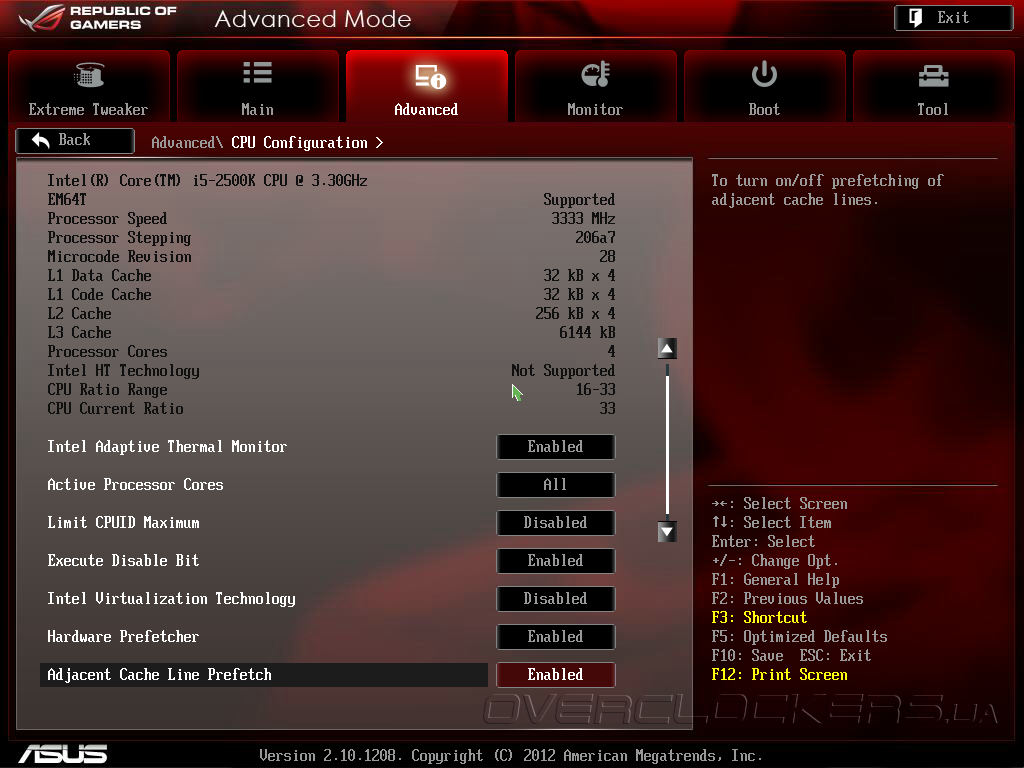Click the F2: Previous Values hint
The width and height of the screenshot is (1024, 768).
[787, 599]
